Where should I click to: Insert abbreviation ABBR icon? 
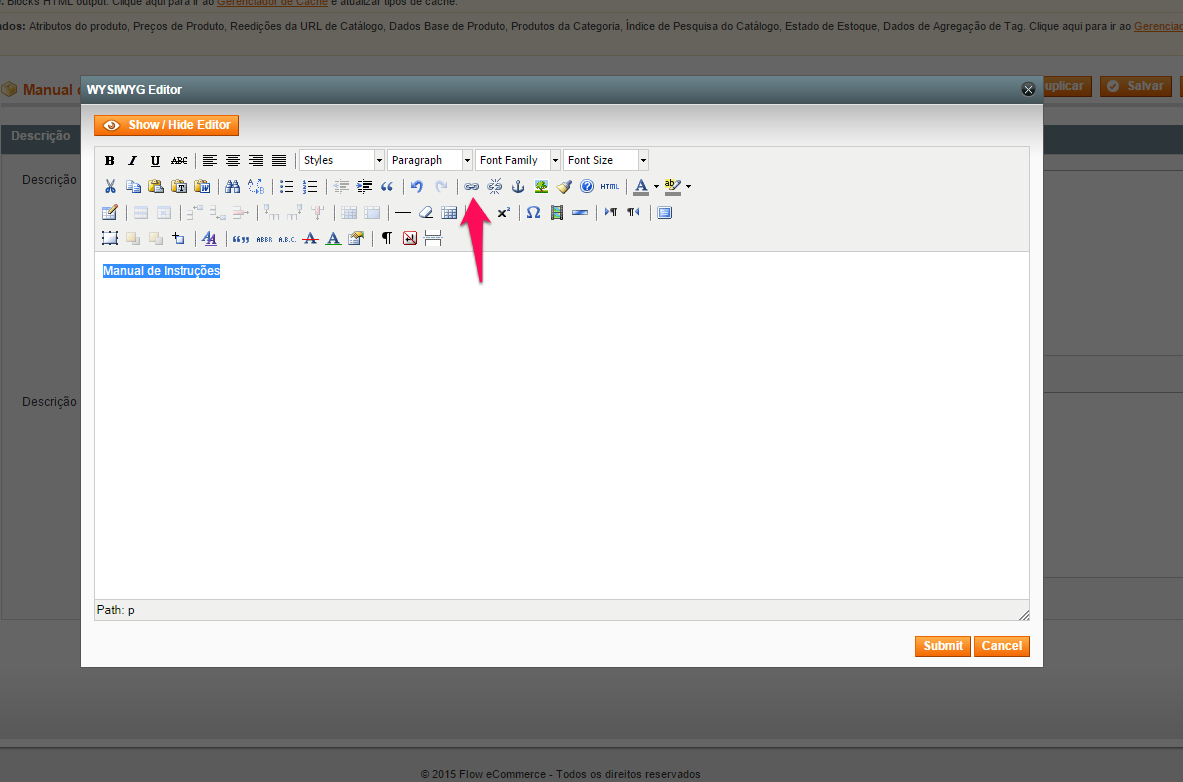pyautogui.click(x=264, y=239)
